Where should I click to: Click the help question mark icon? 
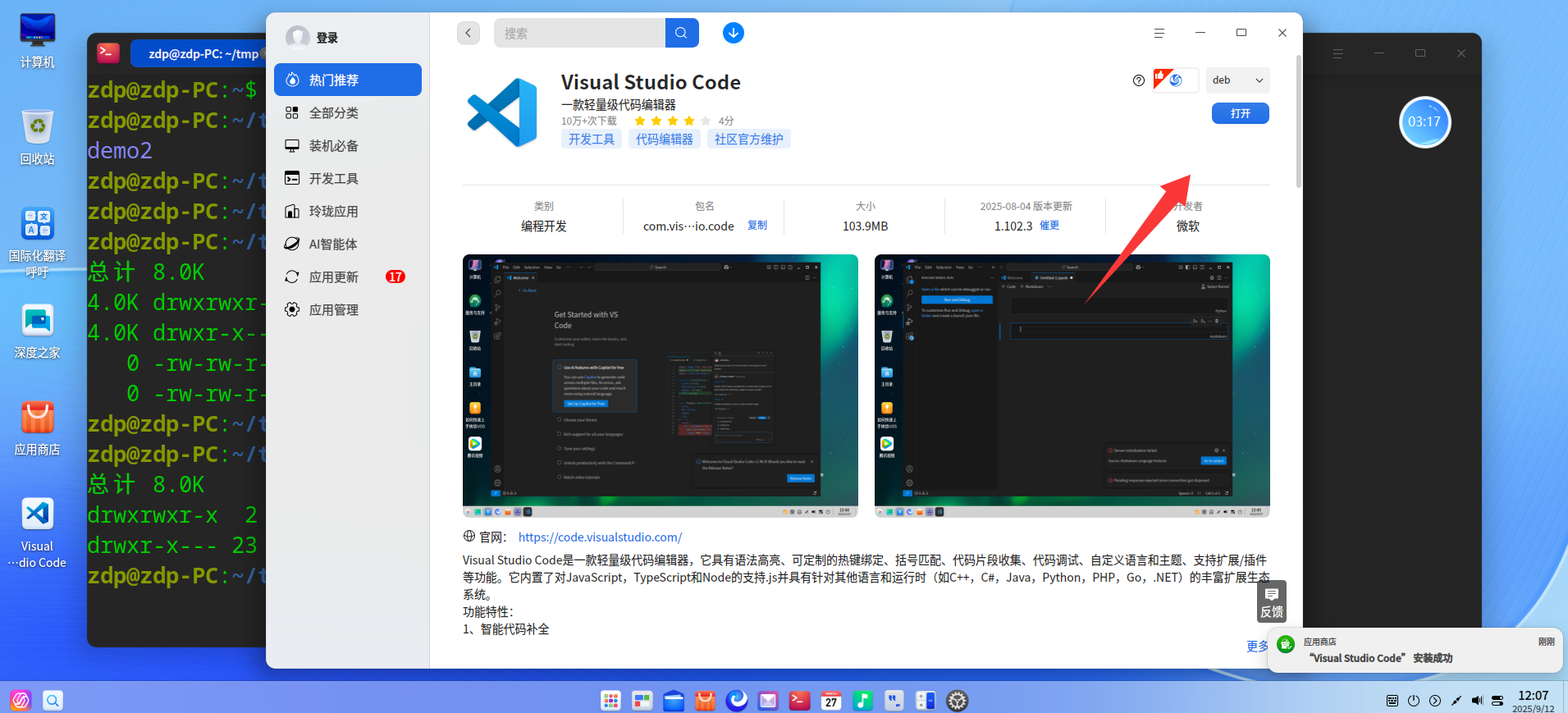pos(1139,80)
